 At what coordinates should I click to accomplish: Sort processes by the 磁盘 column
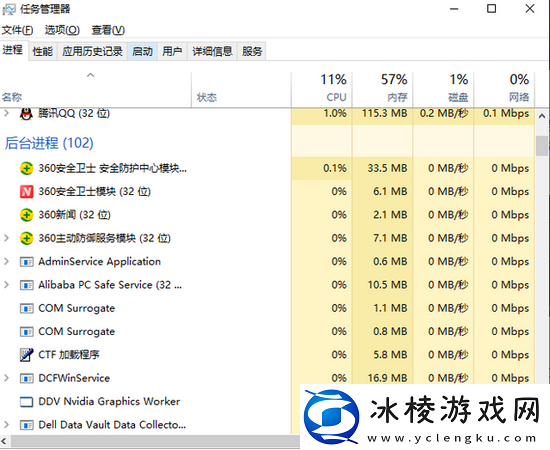tap(443, 89)
